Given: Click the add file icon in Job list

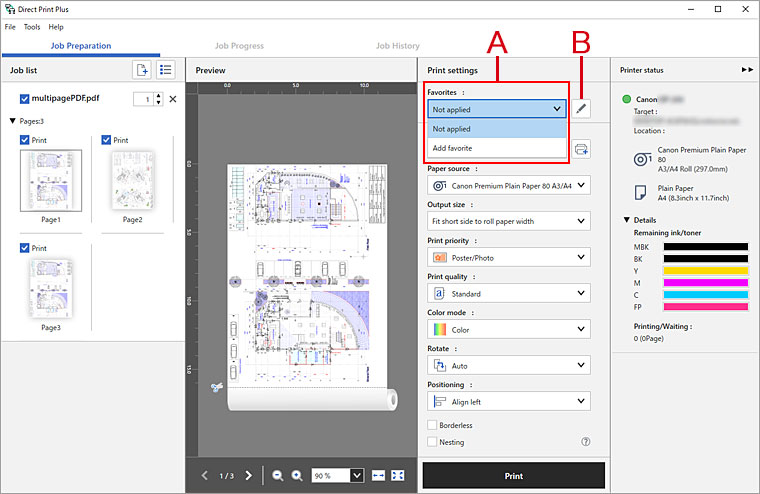Looking at the screenshot, I should [142, 70].
